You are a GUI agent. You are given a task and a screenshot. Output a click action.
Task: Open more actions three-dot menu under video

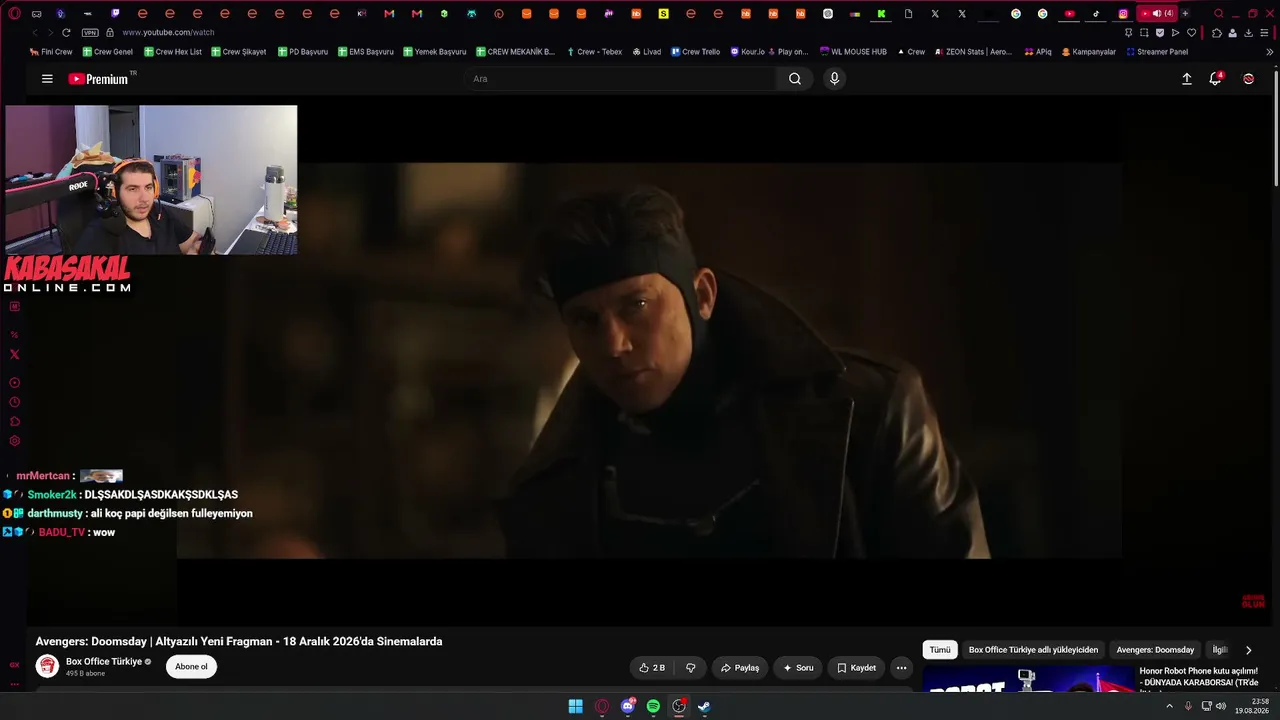901,667
